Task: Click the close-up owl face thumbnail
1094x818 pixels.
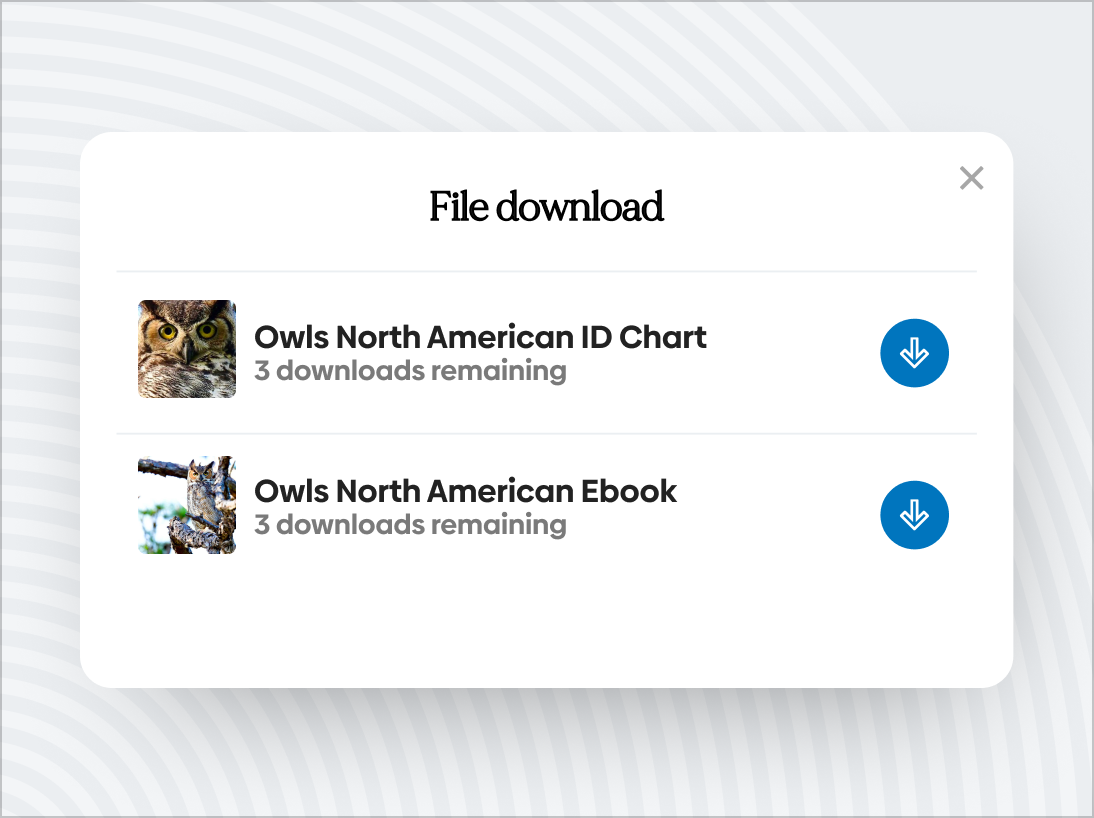Action: pos(187,349)
